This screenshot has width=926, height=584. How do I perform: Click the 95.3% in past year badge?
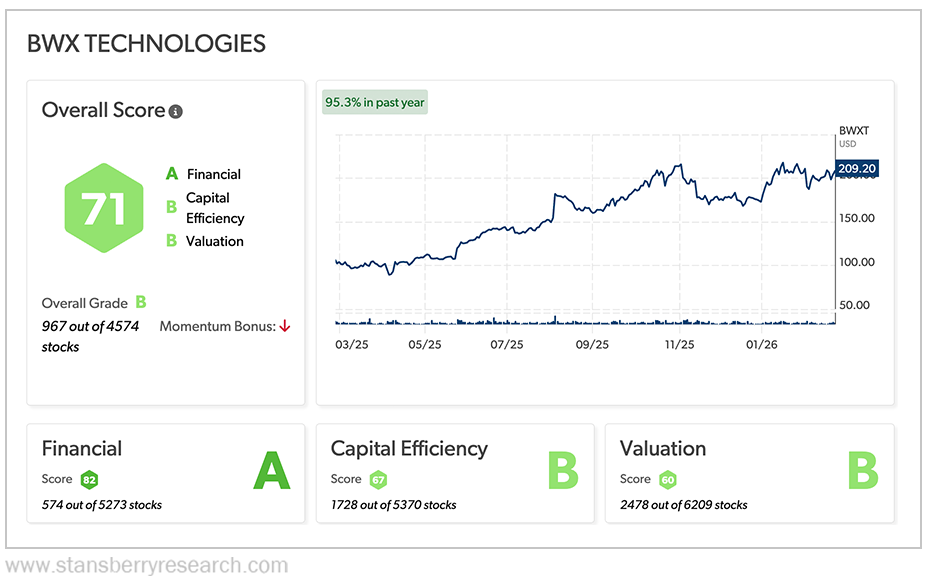tap(374, 102)
